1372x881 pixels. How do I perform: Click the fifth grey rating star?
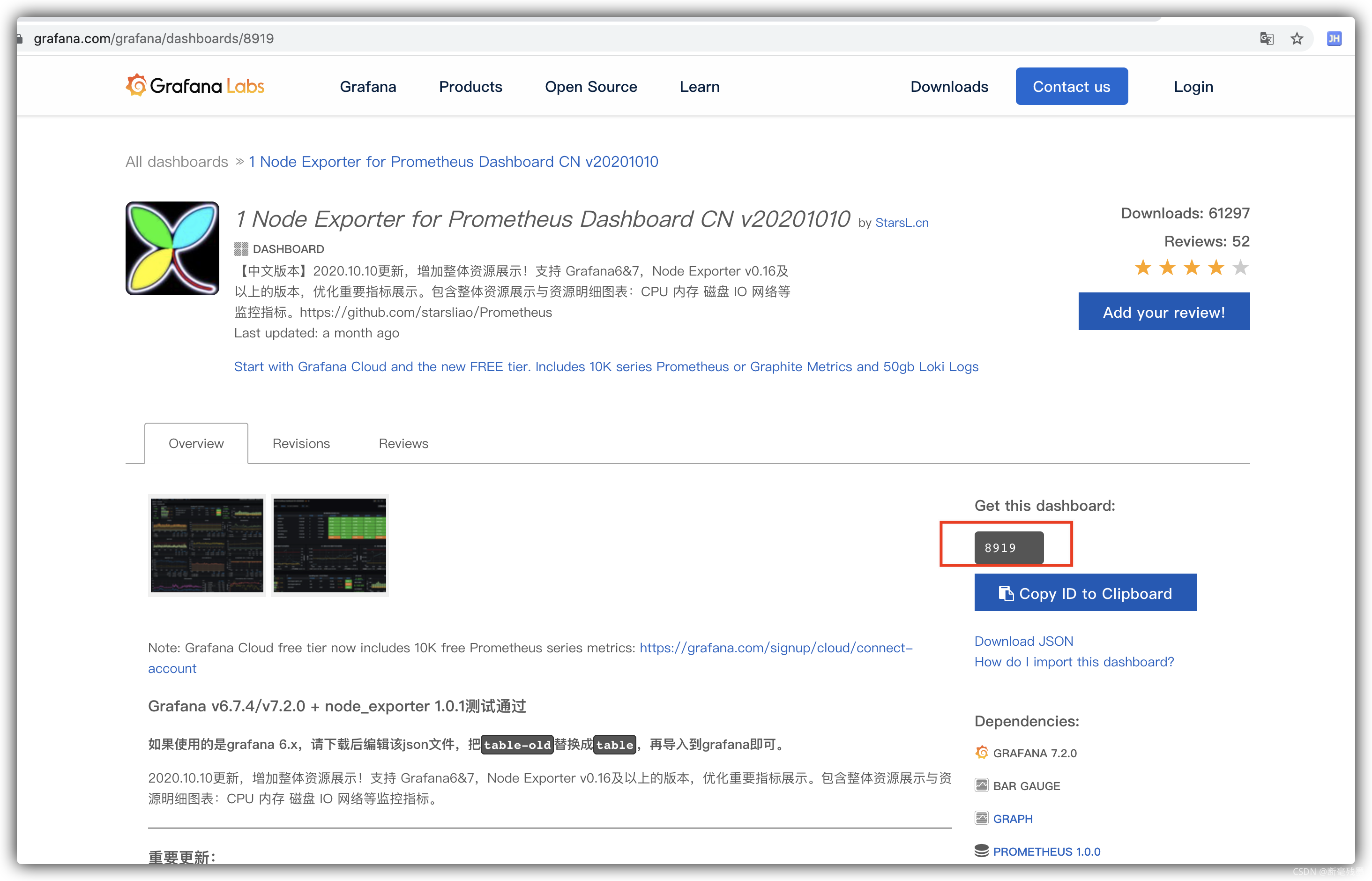tap(1240, 267)
